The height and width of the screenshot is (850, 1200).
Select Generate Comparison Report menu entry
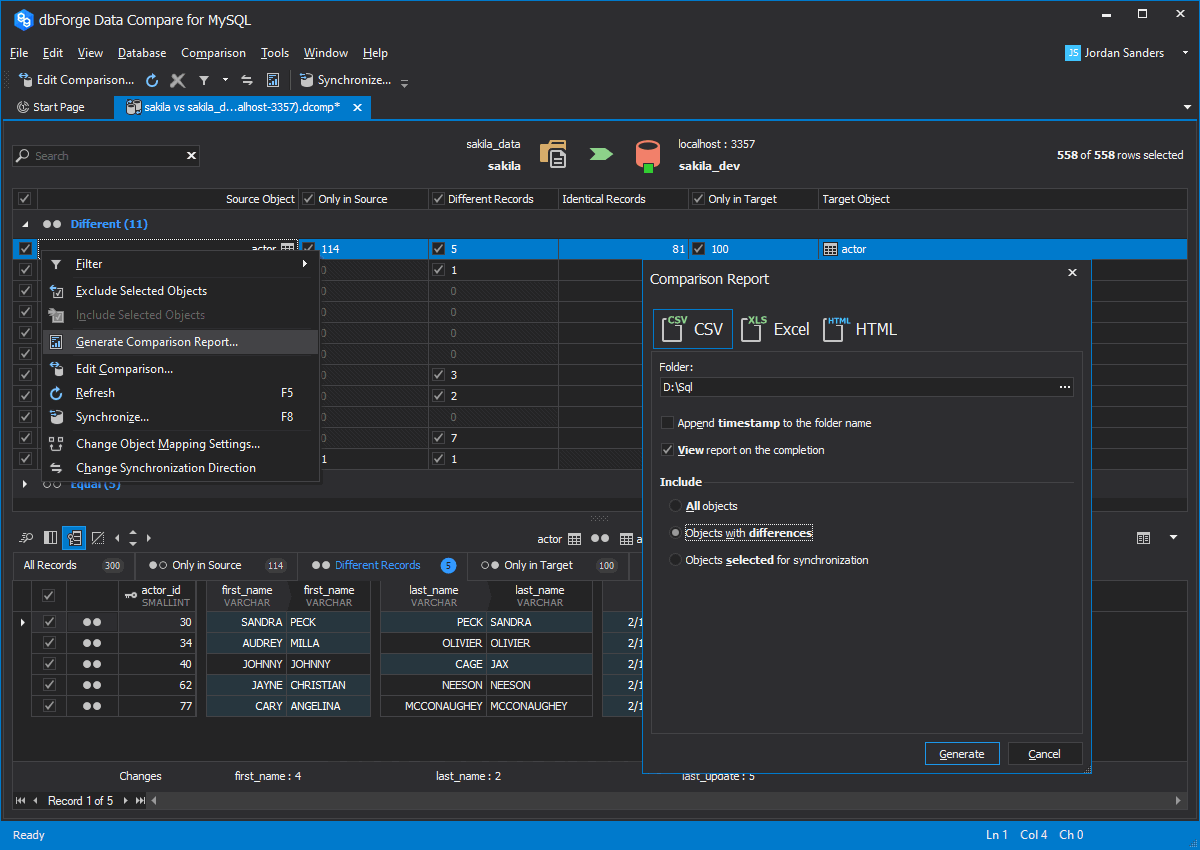pyautogui.click(x=180, y=342)
